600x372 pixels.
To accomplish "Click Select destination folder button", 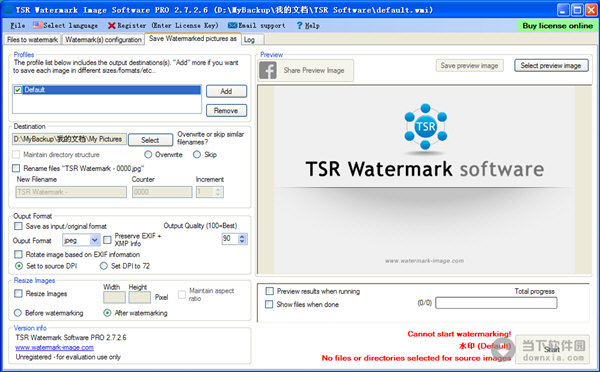I will pos(150,140).
